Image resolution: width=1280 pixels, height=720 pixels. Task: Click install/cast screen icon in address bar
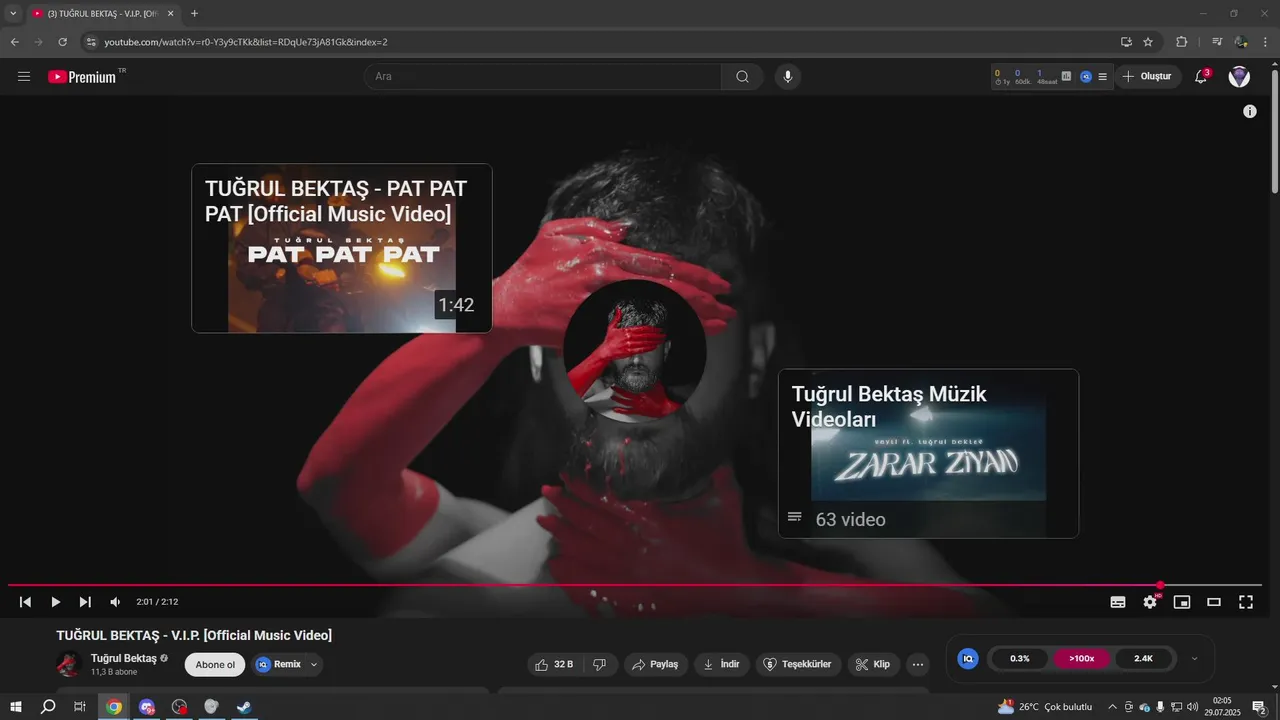(x=1127, y=42)
